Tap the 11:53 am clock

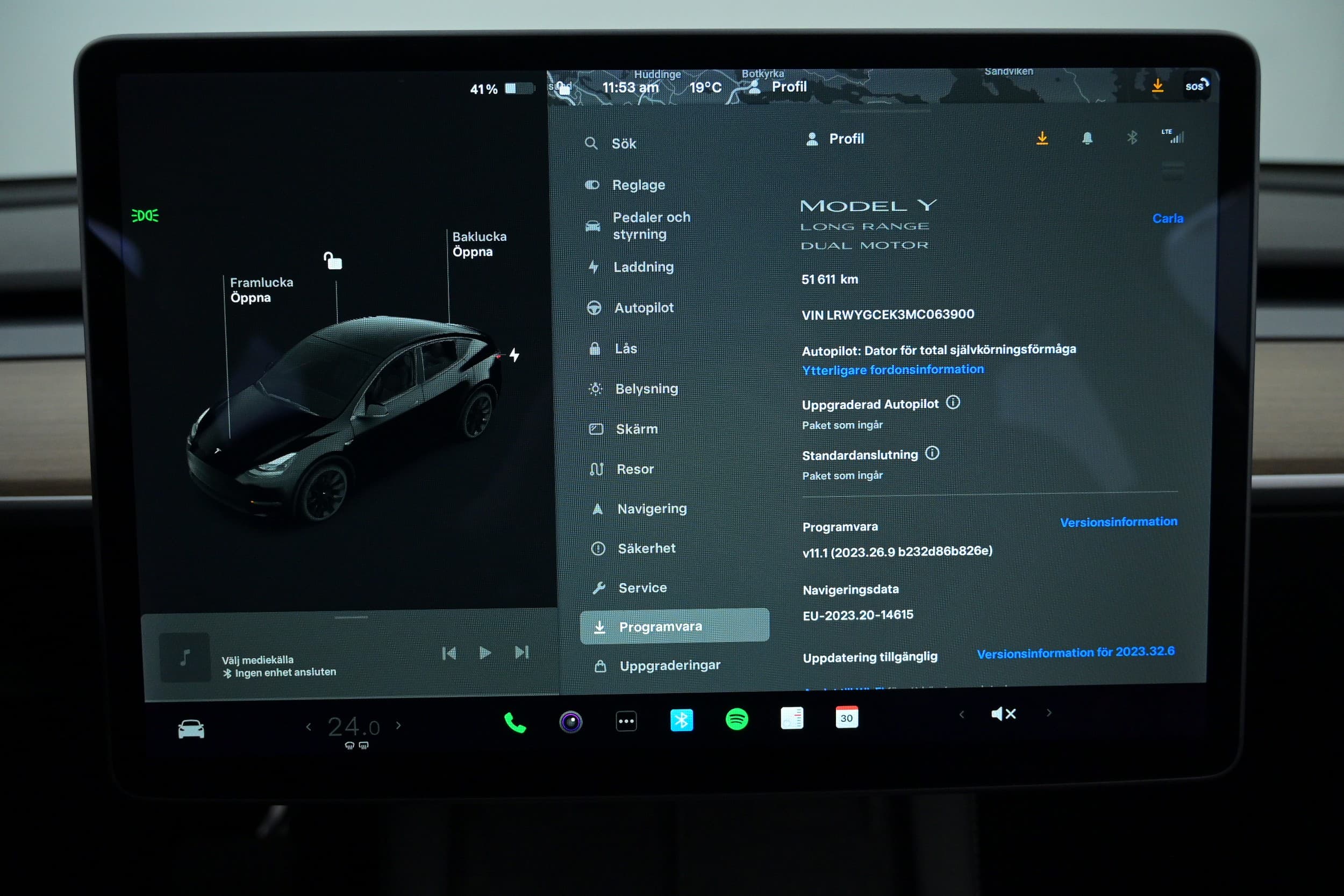(630, 88)
